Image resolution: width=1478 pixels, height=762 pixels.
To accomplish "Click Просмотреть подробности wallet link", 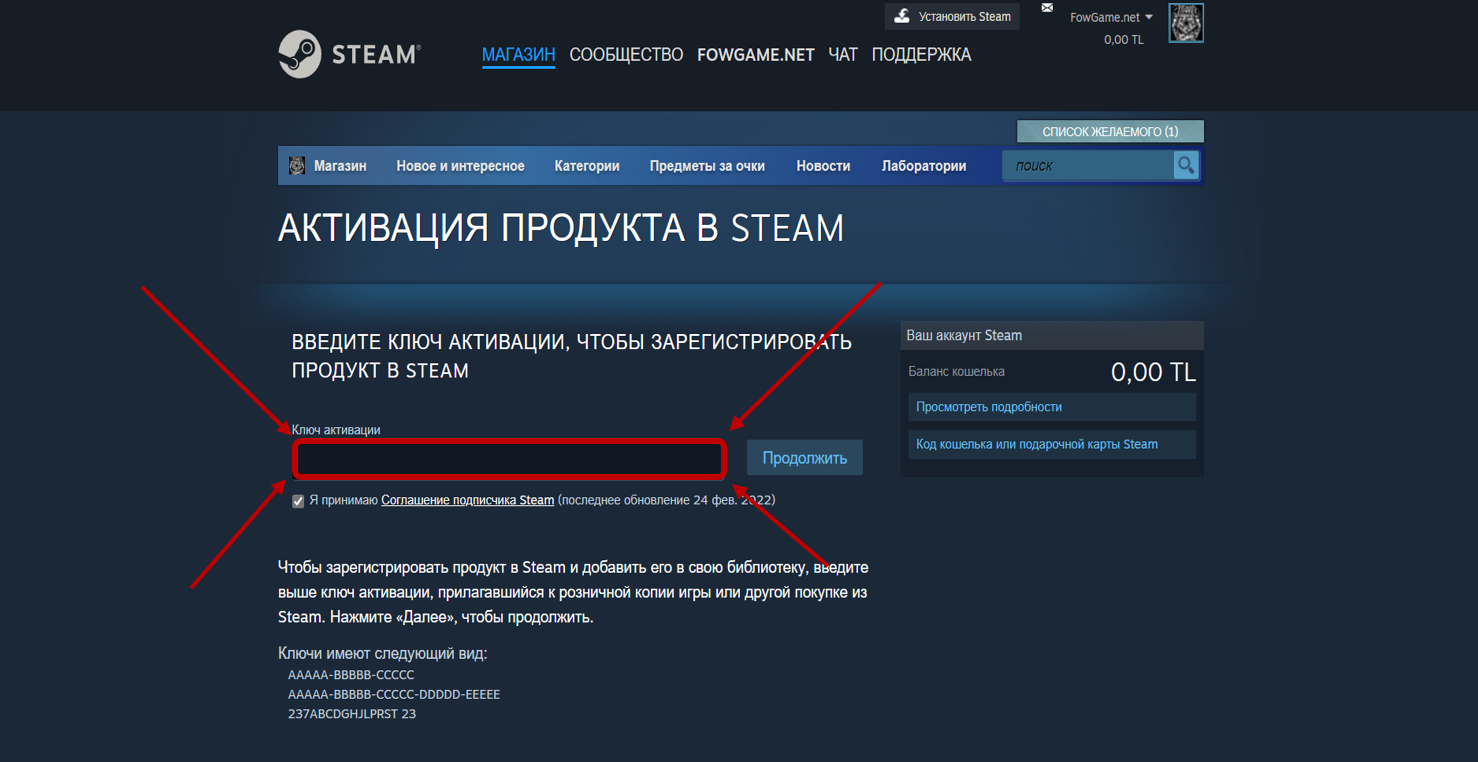I will [988, 407].
